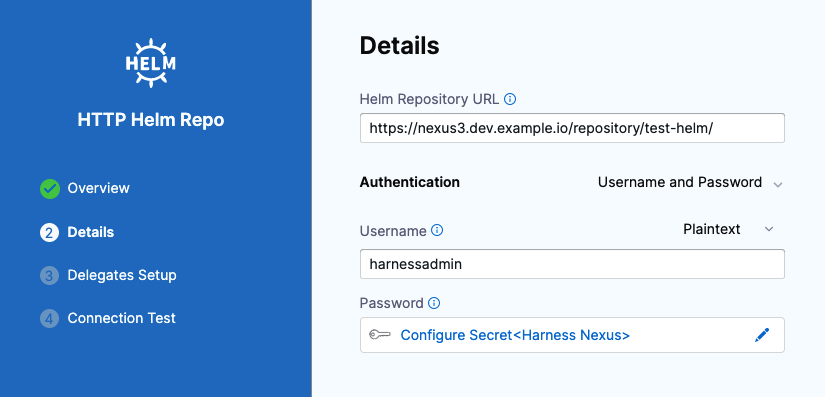Click the harnessadmin username input field

point(572,264)
